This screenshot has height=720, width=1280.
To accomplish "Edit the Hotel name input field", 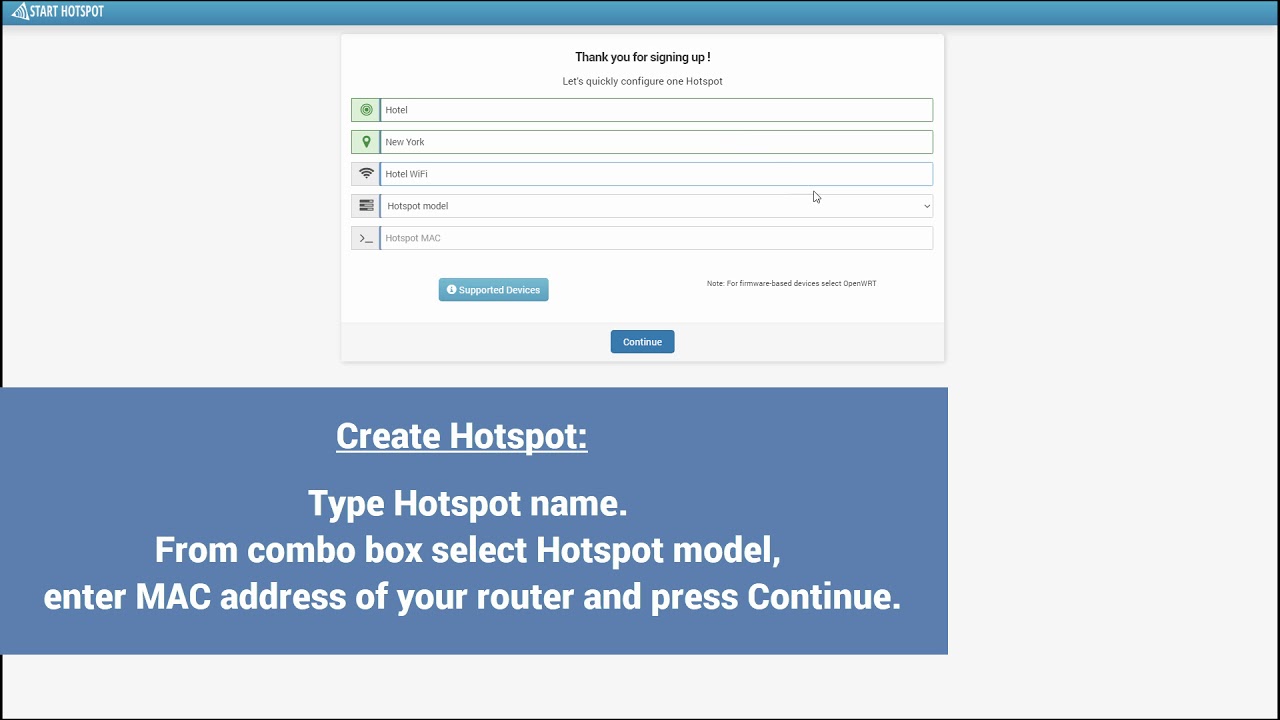I will click(x=656, y=110).
